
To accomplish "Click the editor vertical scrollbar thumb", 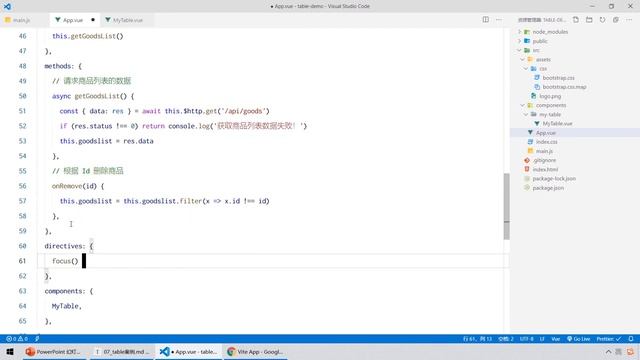I will coord(507,206).
